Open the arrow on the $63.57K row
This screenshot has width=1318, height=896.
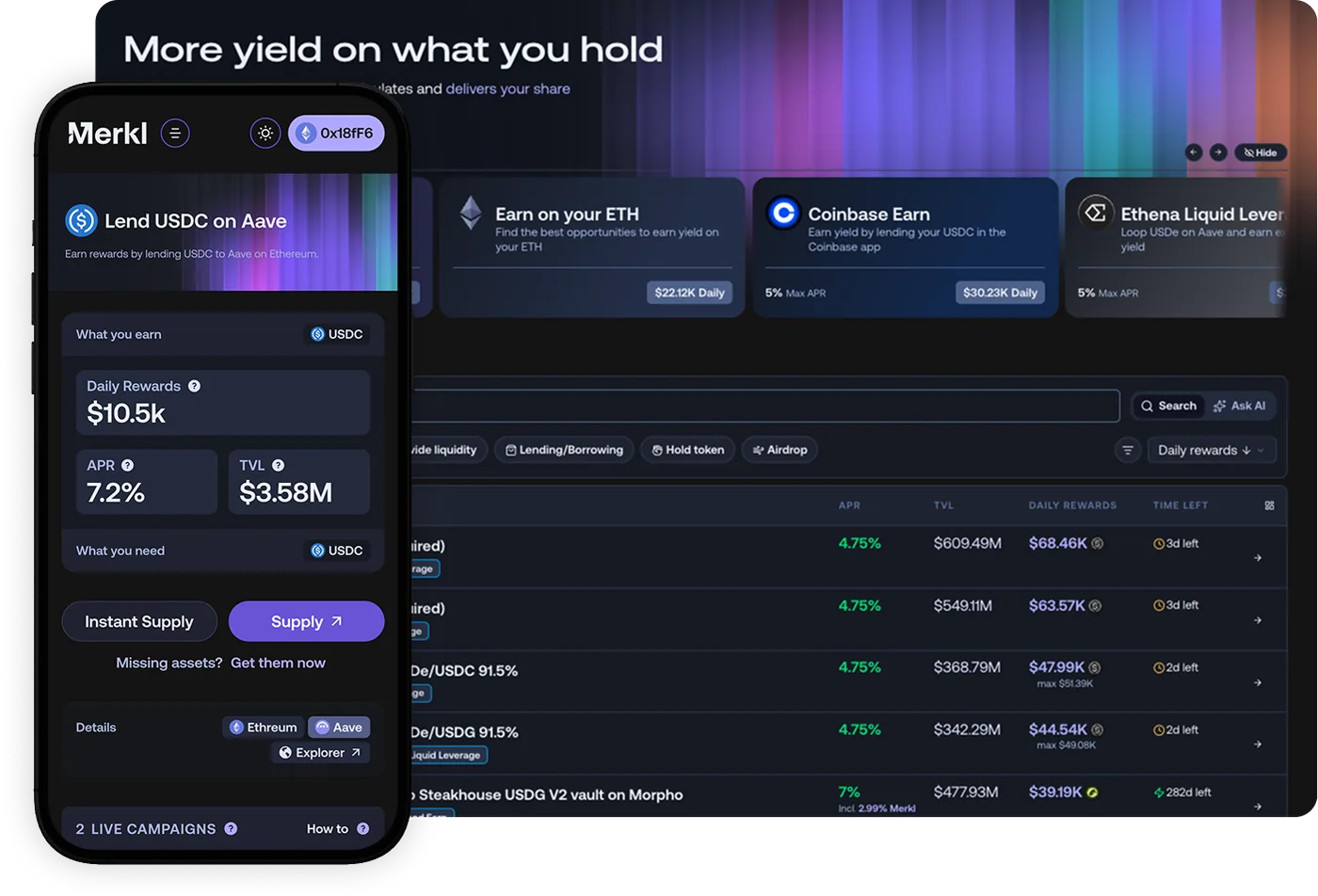[1258, 620]
